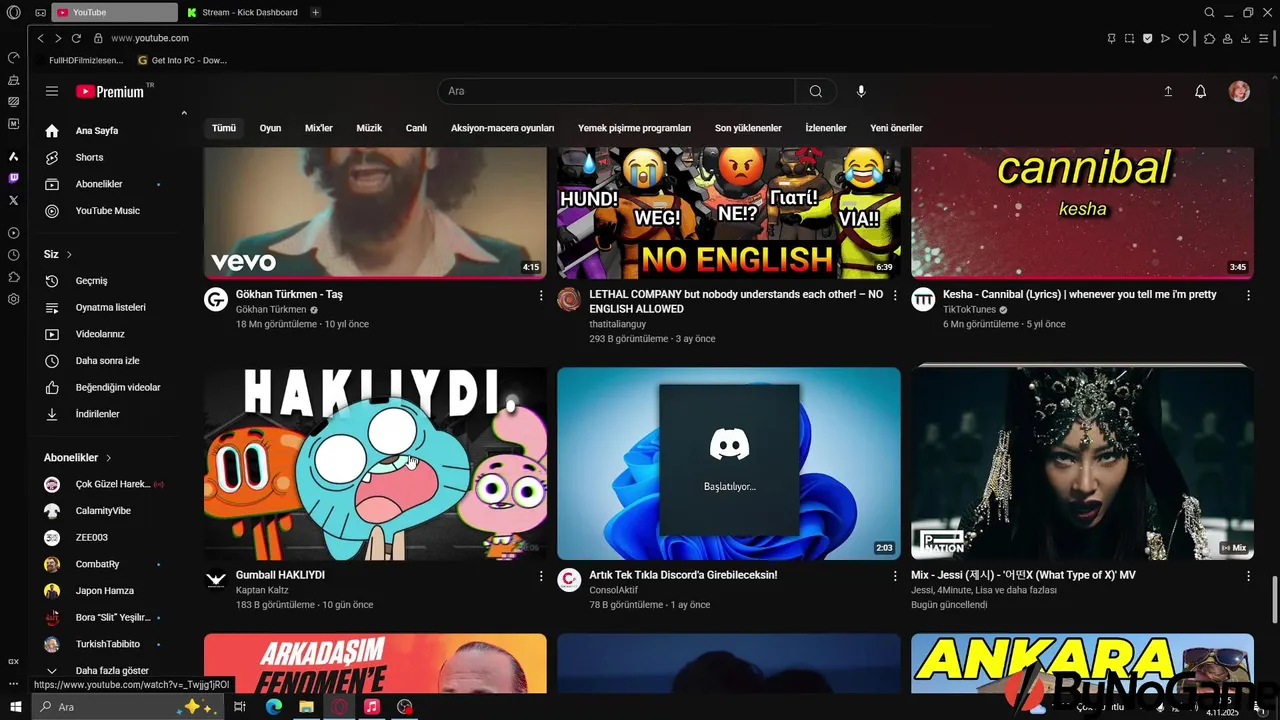
Task: Click the snapshot icon in the address bar
Action: 1129,38
